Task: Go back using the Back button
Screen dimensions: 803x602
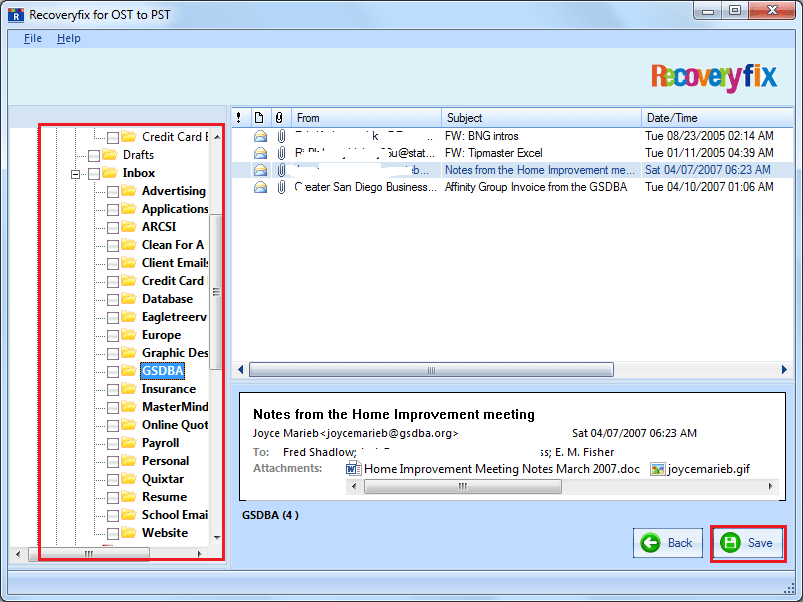Action: (x=668, y=543)
